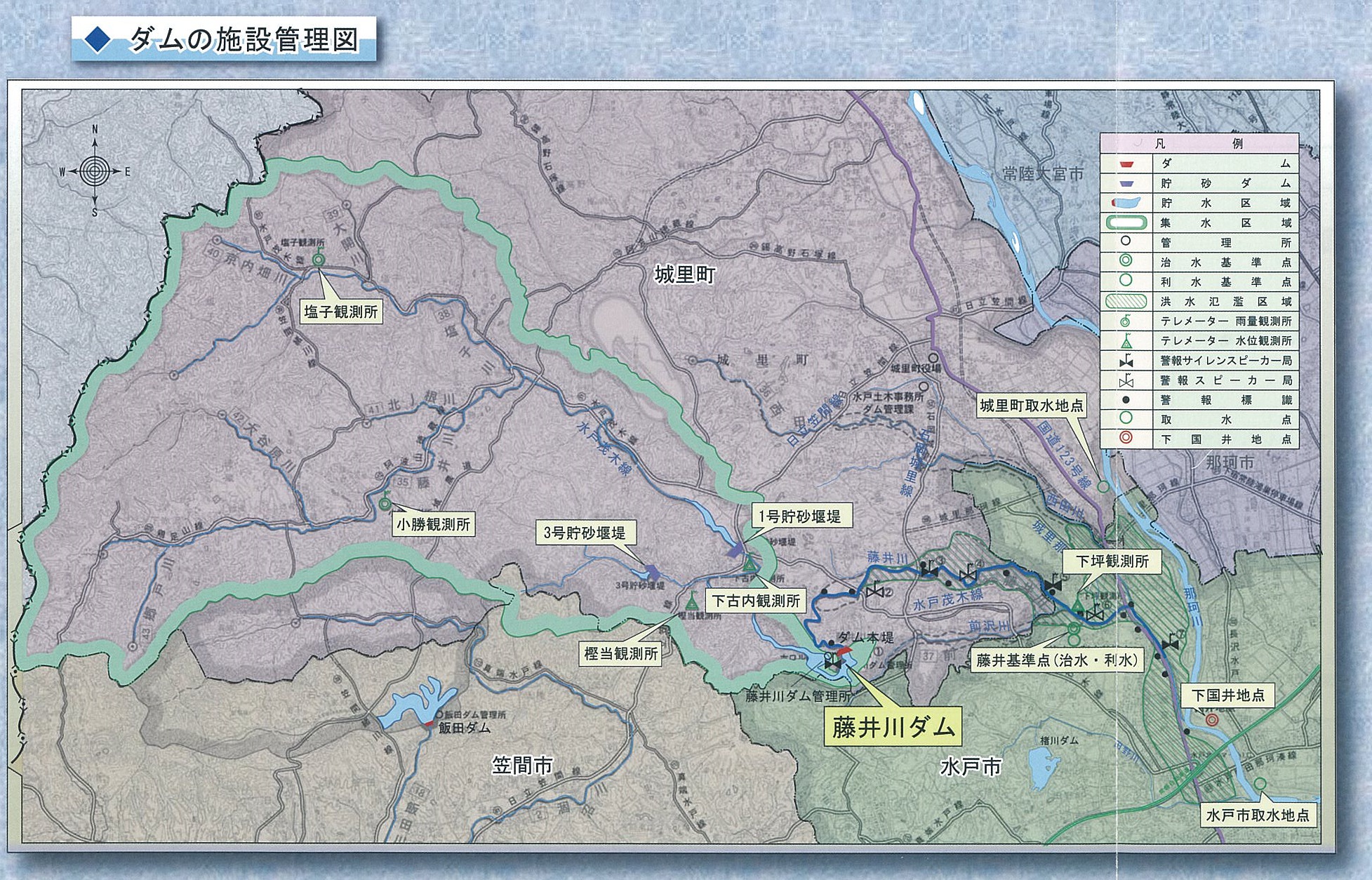Click the 塩子観測所 rain gauge symbol
This screenshot has width=1372, height=880.
(x=318, y=259)
